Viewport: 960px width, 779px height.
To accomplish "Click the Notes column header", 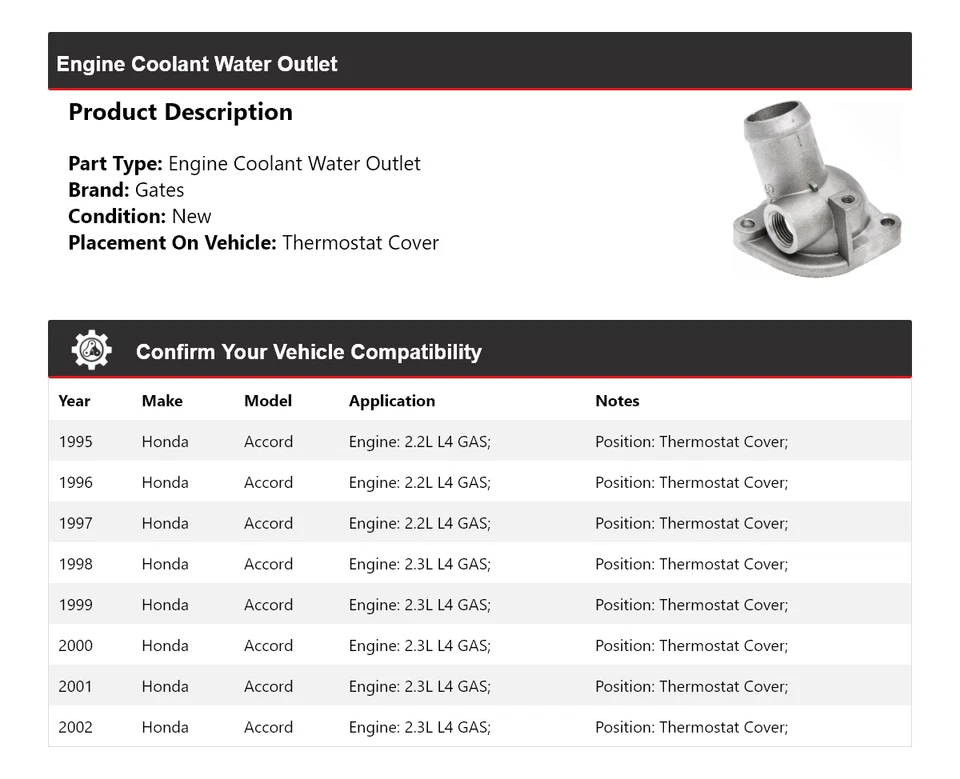I will [x=617, y=401].
